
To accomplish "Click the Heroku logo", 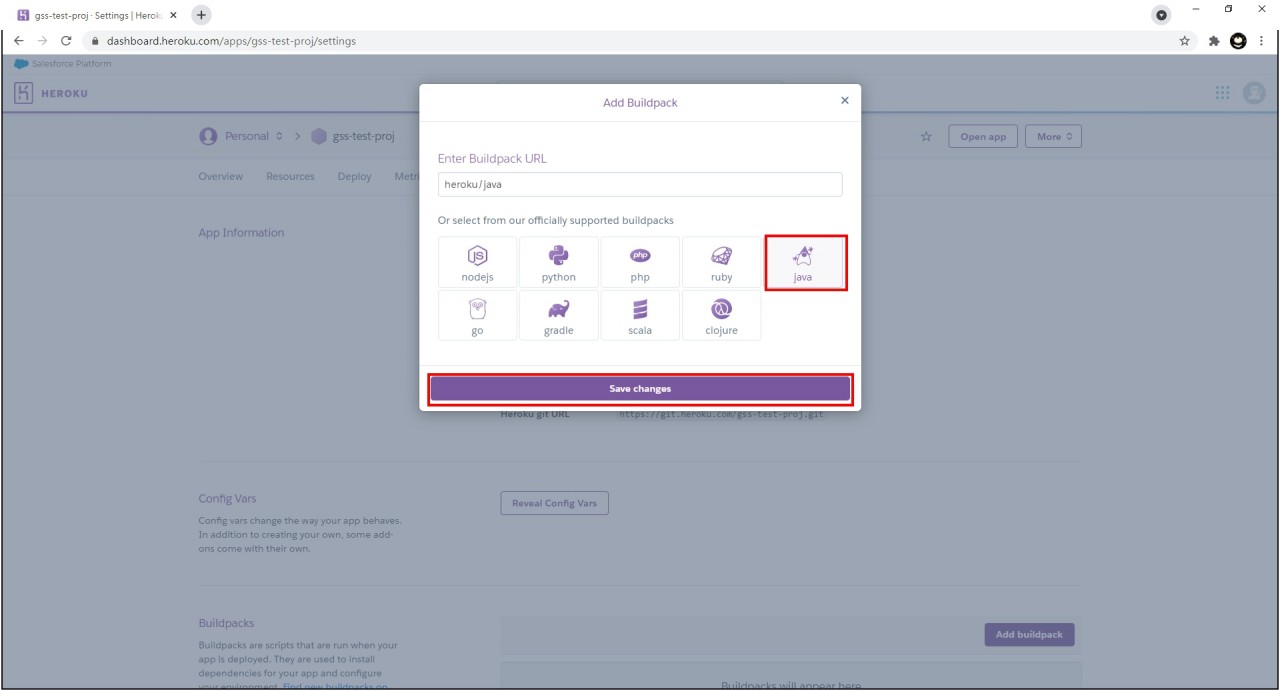I will [x=51, y=93].
